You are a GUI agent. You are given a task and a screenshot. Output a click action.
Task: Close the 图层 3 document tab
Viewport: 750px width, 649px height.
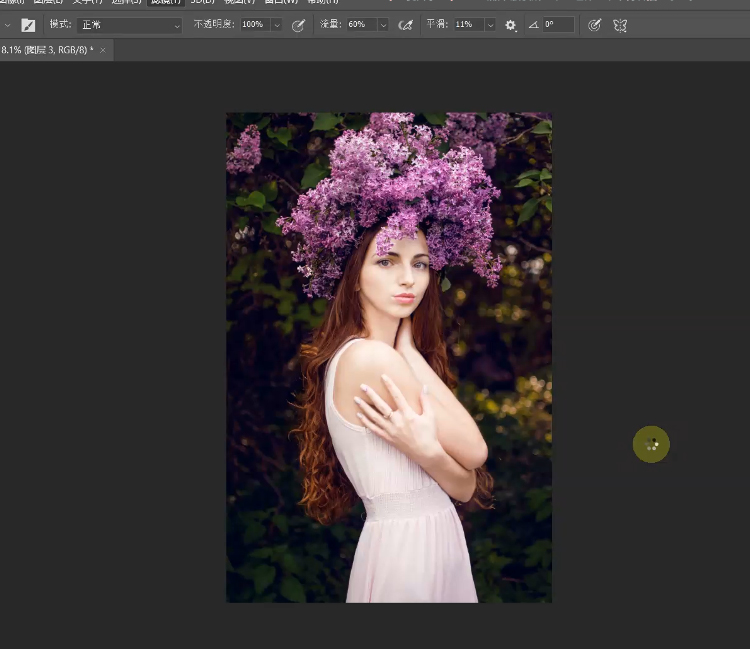102,50
